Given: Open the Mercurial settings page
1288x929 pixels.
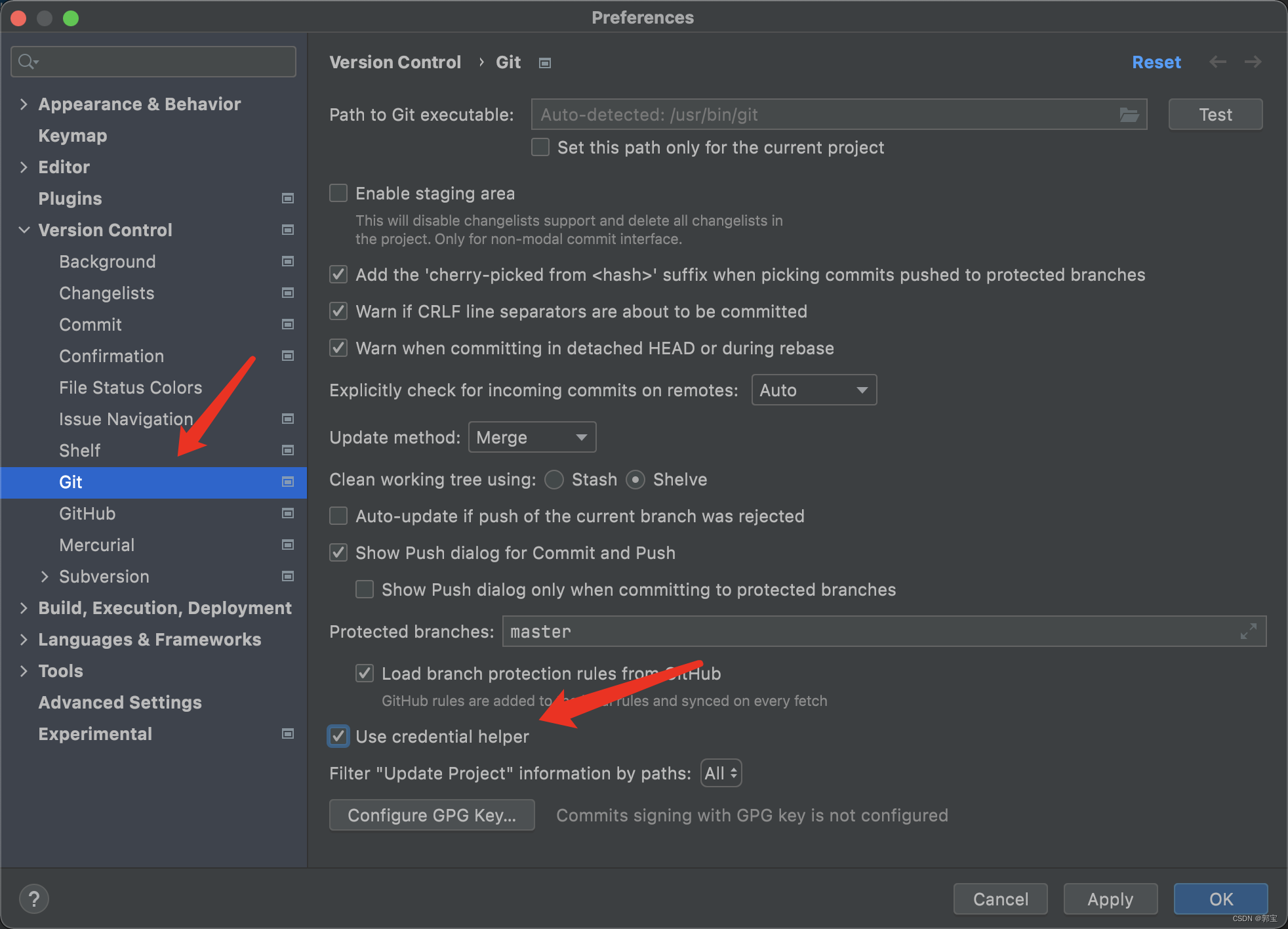Looking at the screenshot, I should [96, 545].
